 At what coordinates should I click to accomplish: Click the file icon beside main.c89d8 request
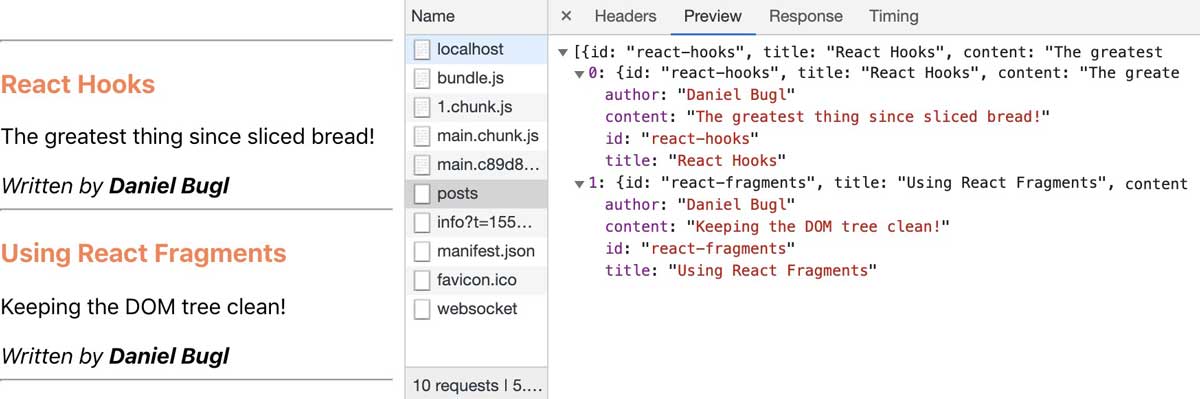click(x=422, y=164)
